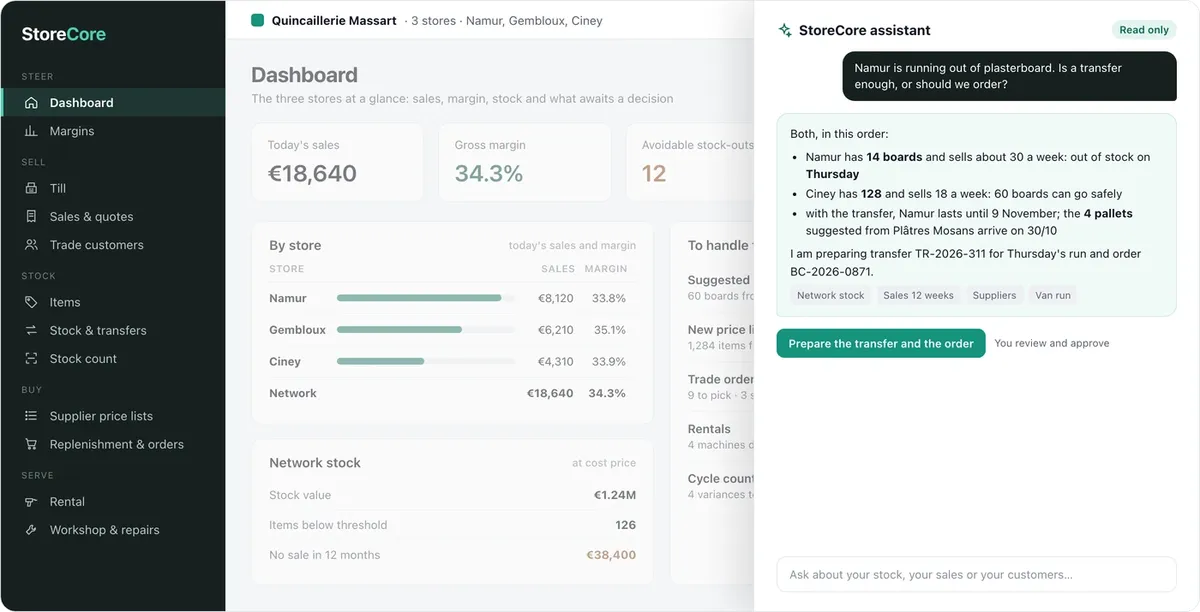
Task: Open Stock & transfers arrows icon
Action: point(31,330)
